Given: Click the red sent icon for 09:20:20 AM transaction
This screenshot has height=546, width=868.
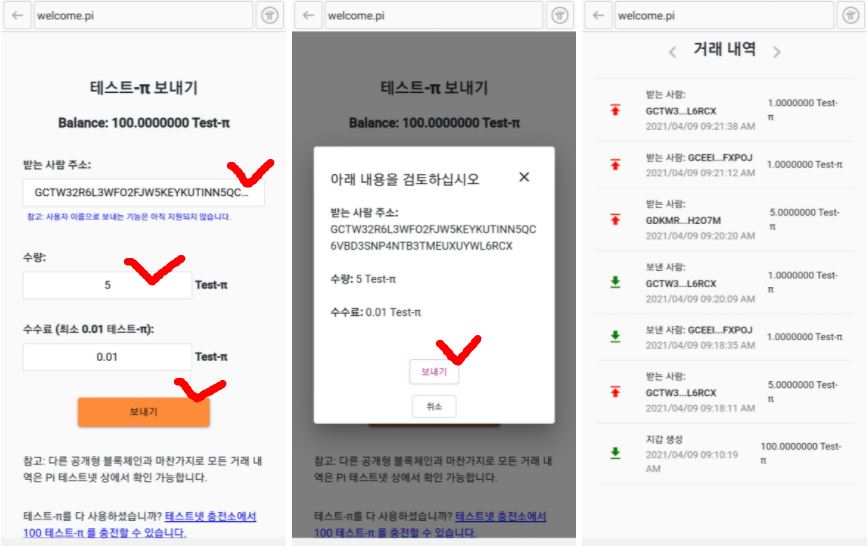Looking at the screenshot, I should 615,219.
